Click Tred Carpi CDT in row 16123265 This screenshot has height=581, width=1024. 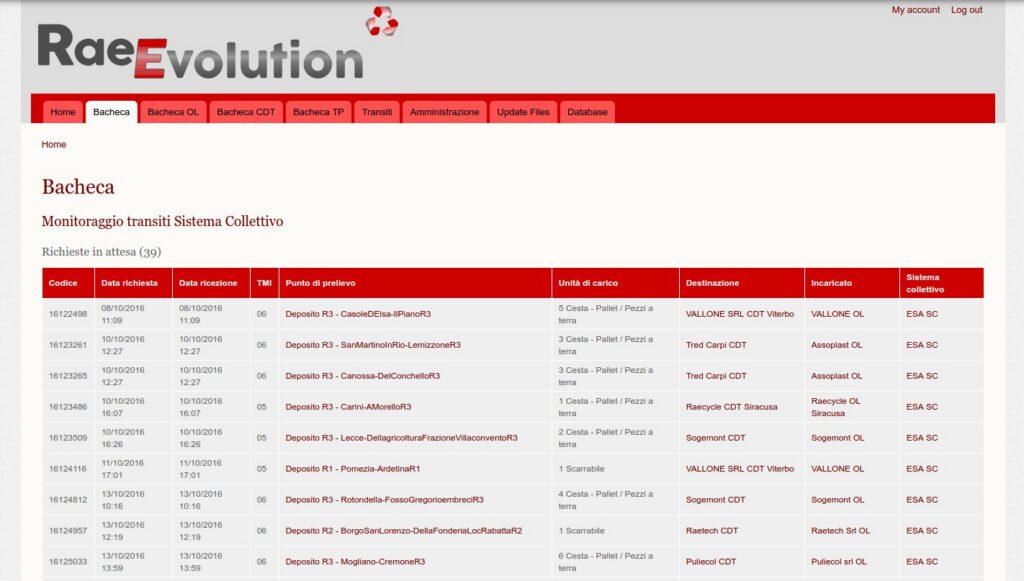coord(716,376)
